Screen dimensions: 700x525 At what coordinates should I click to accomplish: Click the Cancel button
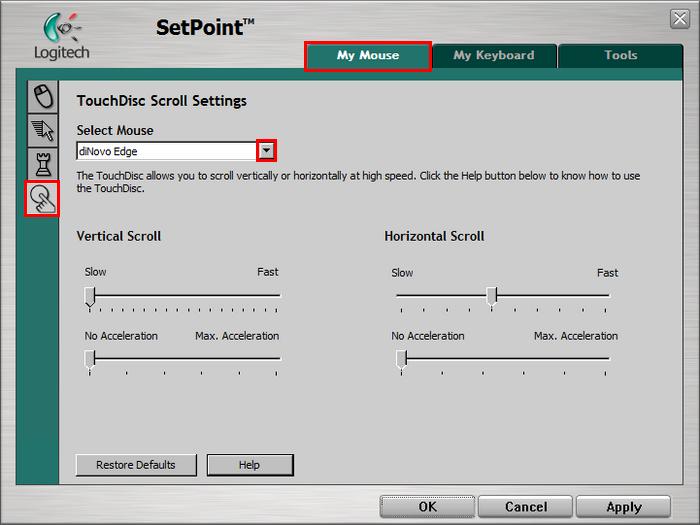(525, 507)
